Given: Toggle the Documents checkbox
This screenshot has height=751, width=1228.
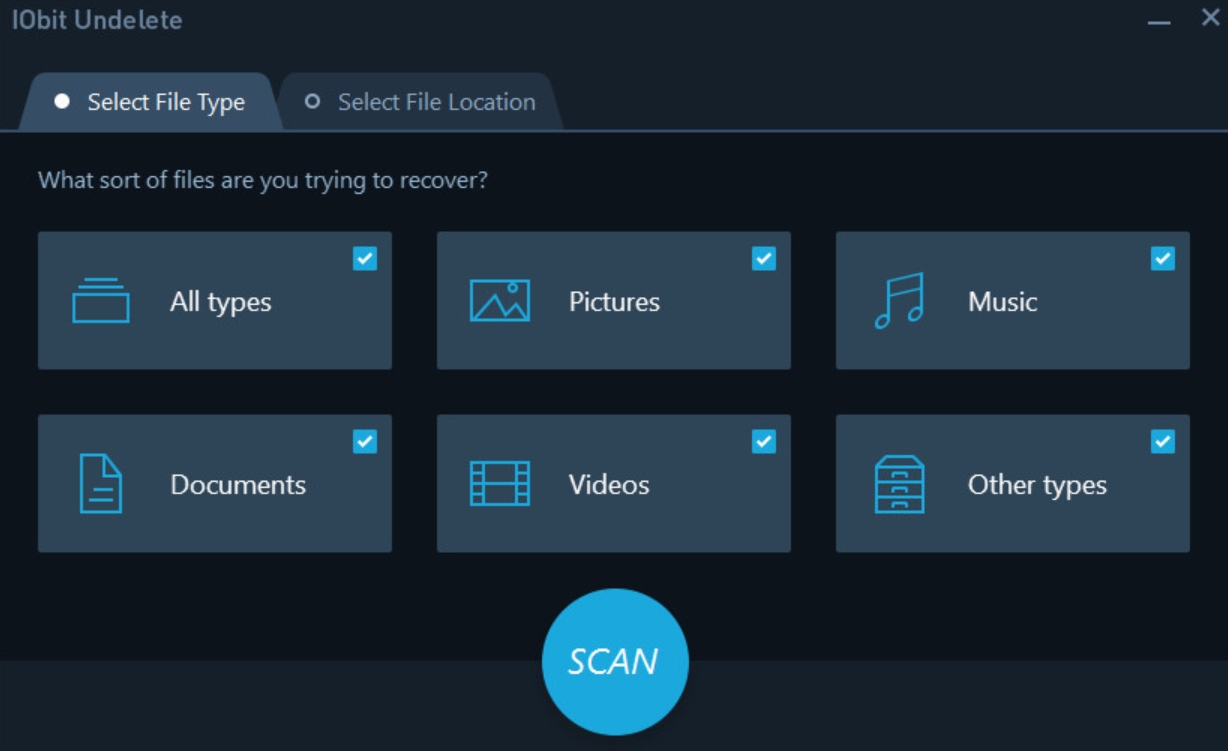Looking at the screenshot, I should (x=365, y=441).
